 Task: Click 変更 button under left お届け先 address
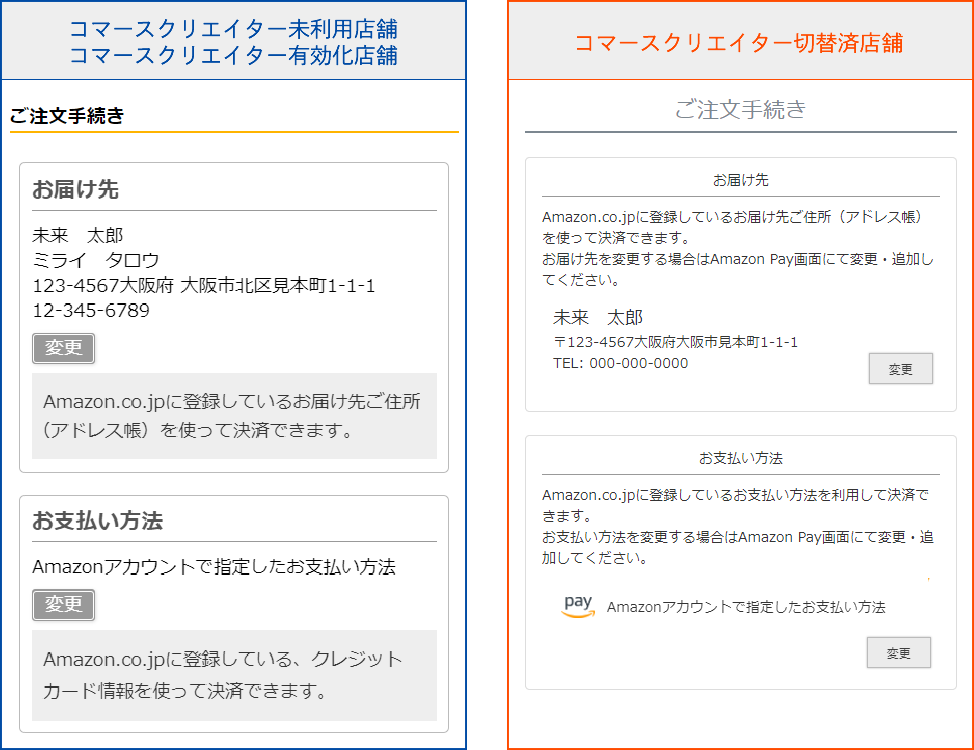point(63,348)
